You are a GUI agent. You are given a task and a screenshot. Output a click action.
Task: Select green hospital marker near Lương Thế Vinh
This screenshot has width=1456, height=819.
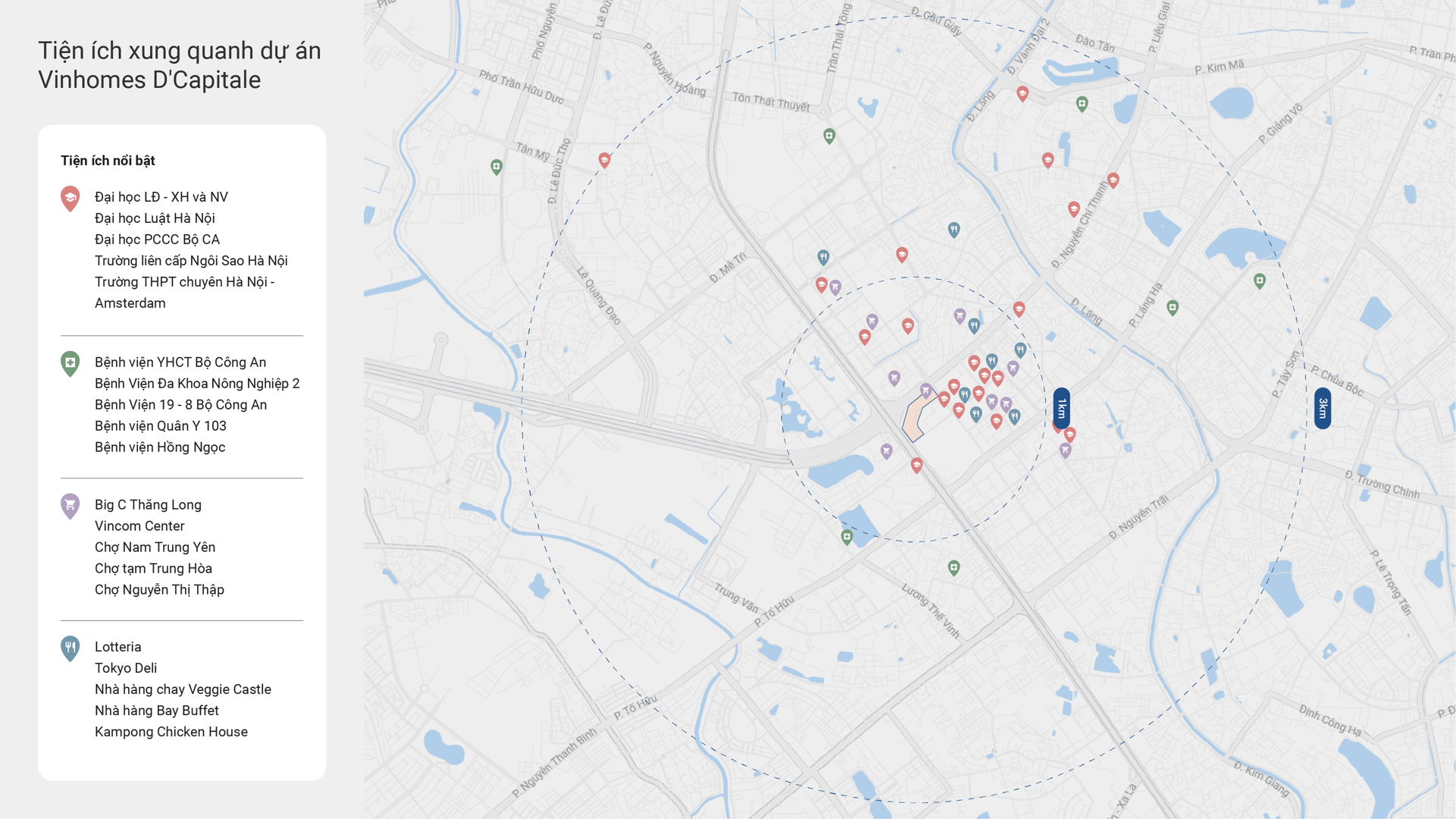[954, 568]
